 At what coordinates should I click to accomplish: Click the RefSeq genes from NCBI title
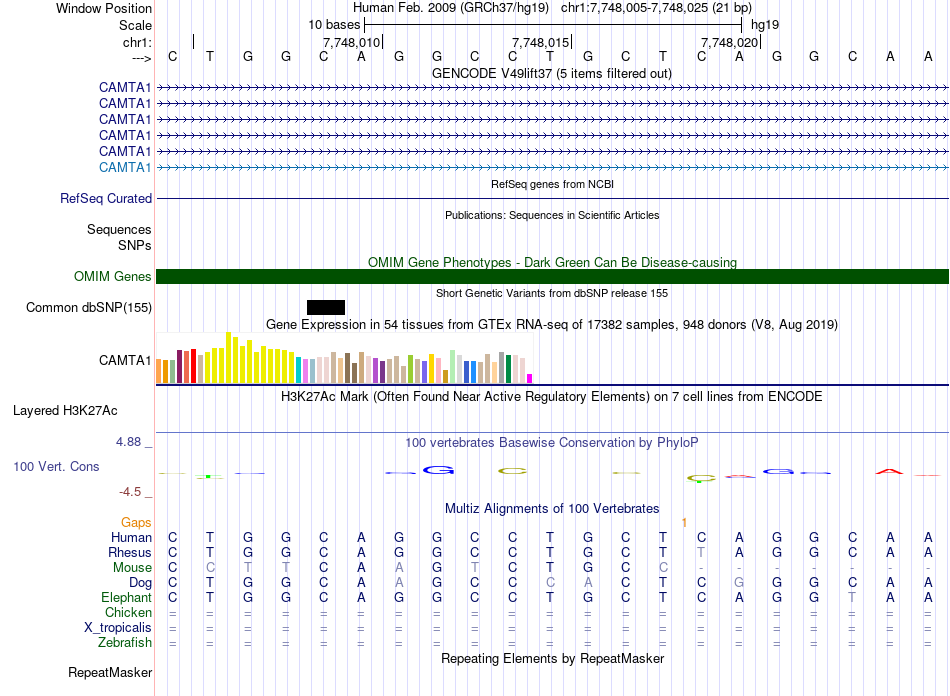point(552,184)
